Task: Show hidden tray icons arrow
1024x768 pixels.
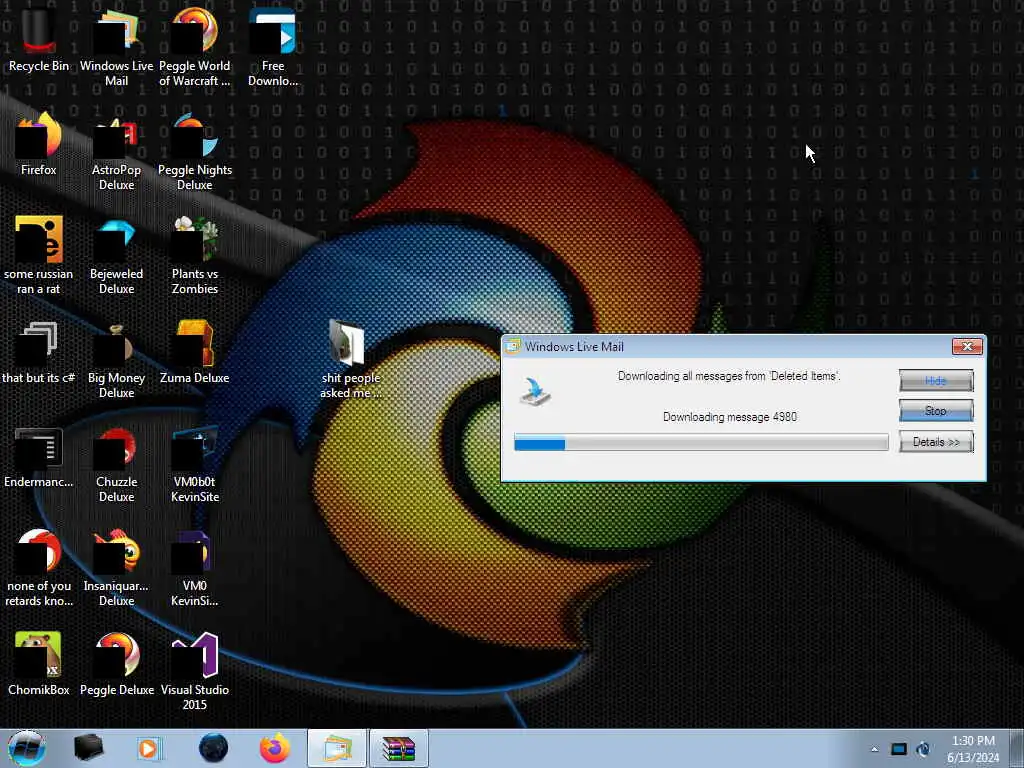Action: [874, 749]
